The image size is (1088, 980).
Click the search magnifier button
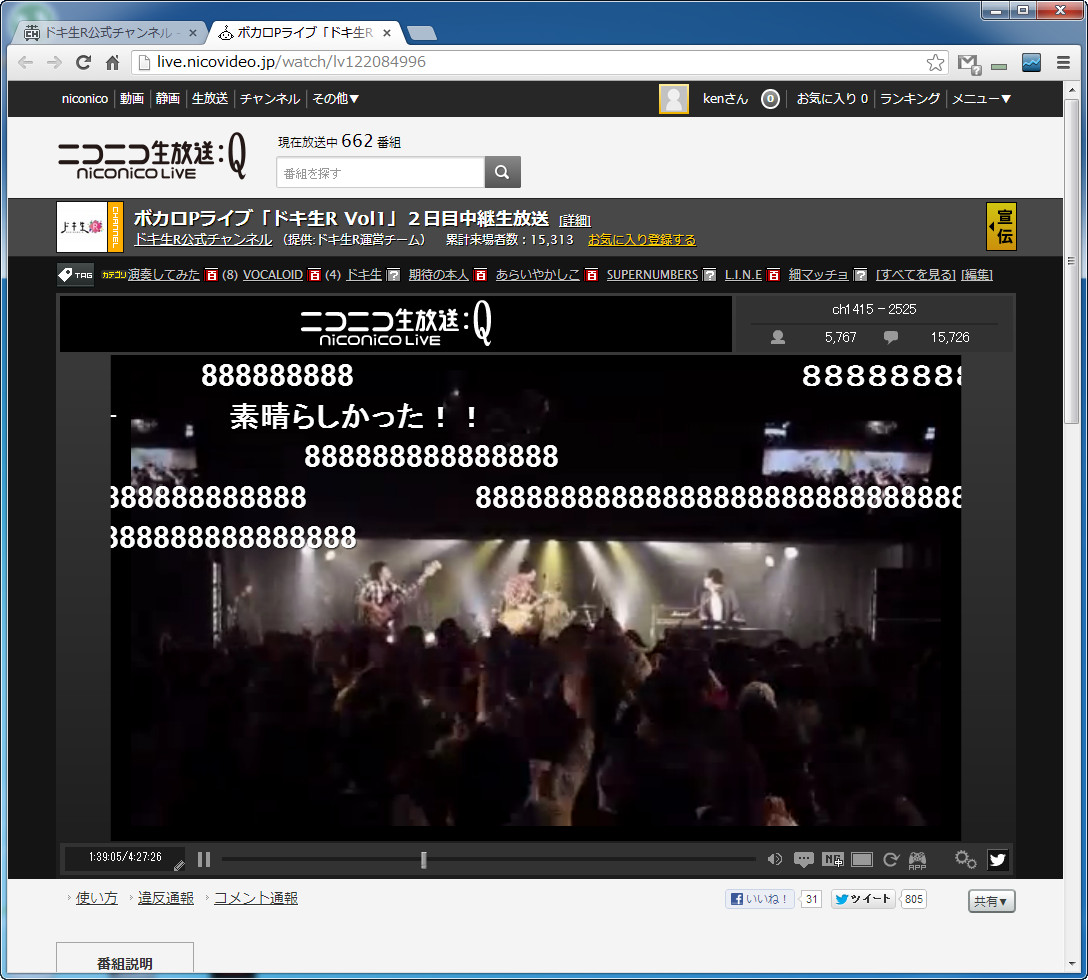point(502,172)
